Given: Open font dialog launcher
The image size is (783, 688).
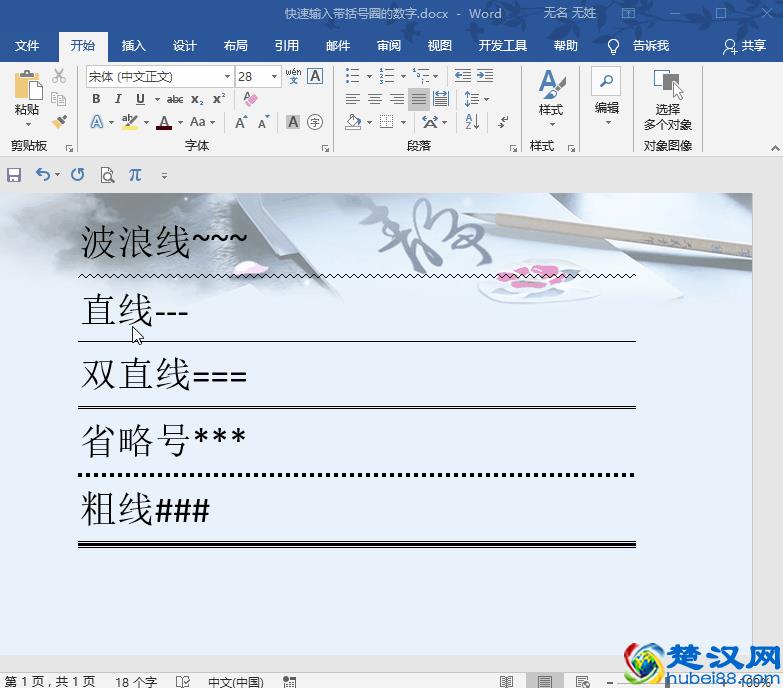Looking at the screenshot, I should tap(325, 148).
